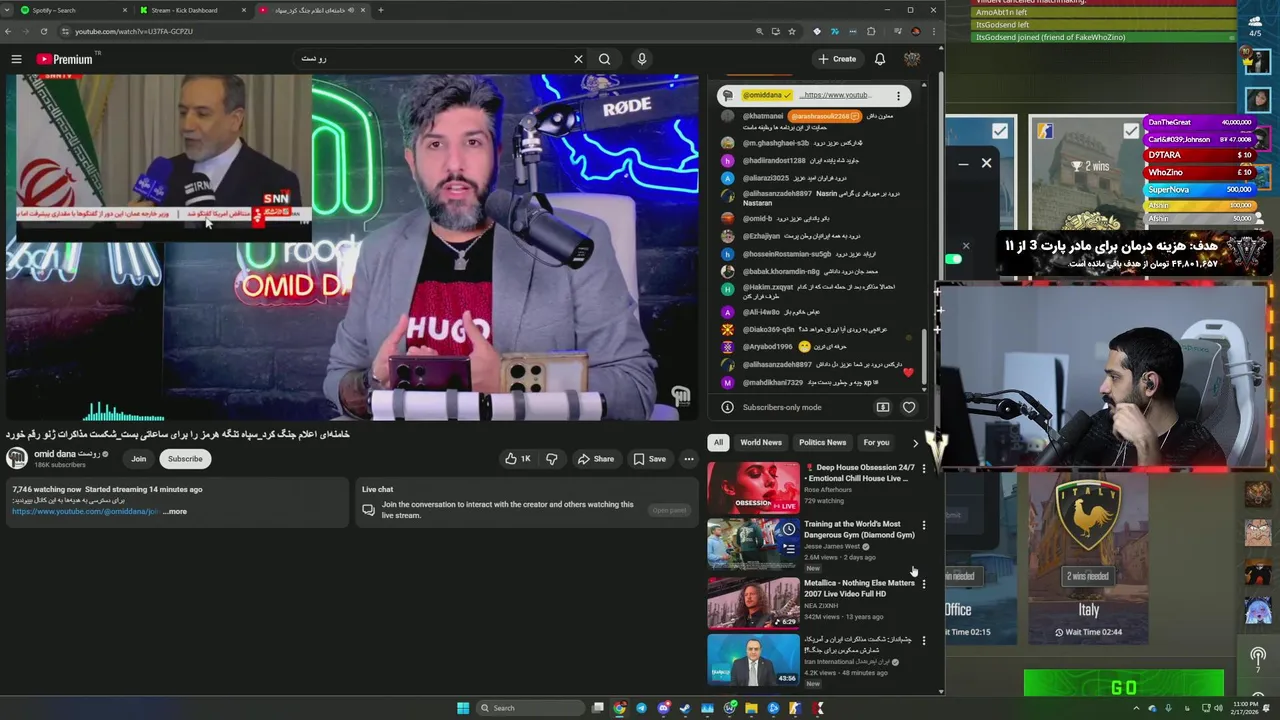The height and width of the screenshot is (720, 1280).
Task: Click the YouTube search input field
Action: 433,59
